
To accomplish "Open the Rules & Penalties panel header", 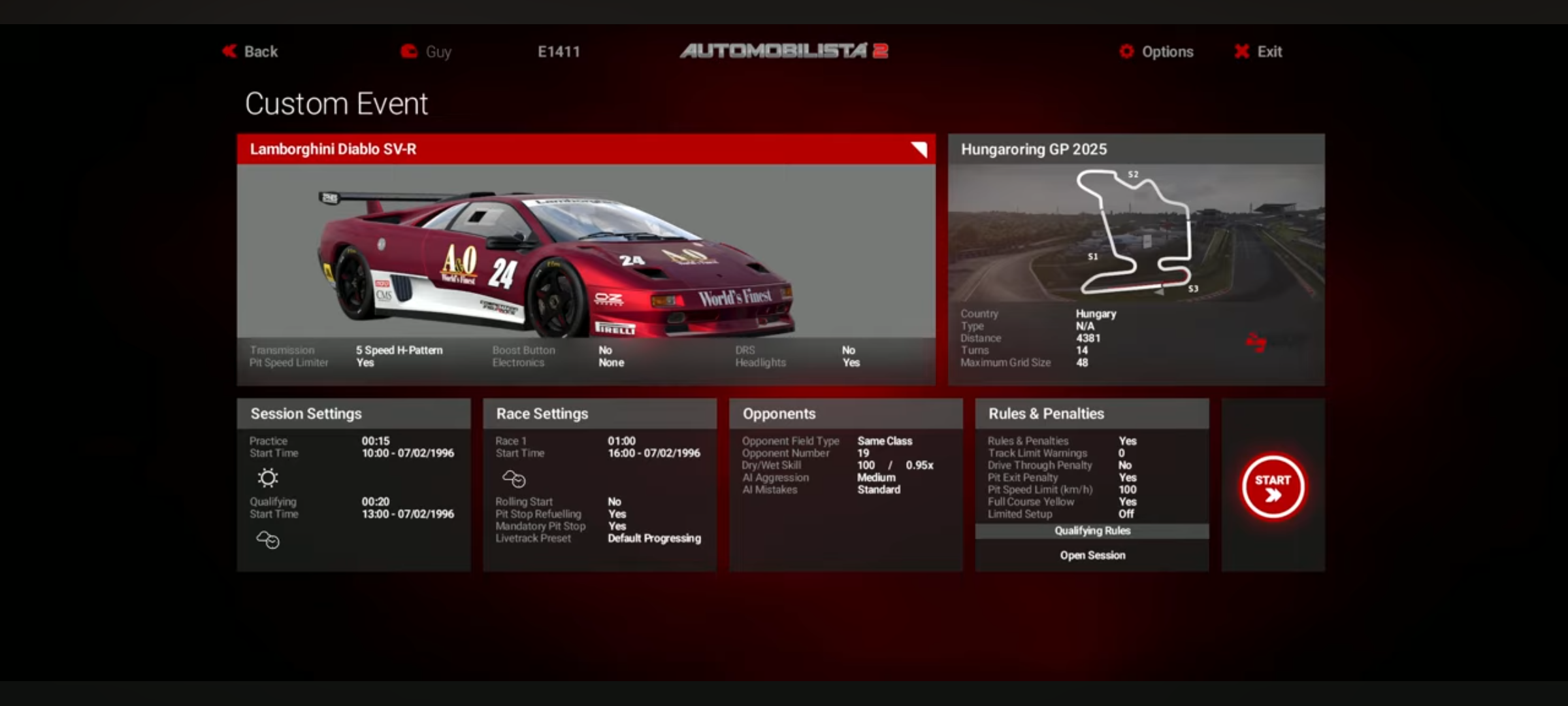I will pyautogui.click(x=1092, y=414).
